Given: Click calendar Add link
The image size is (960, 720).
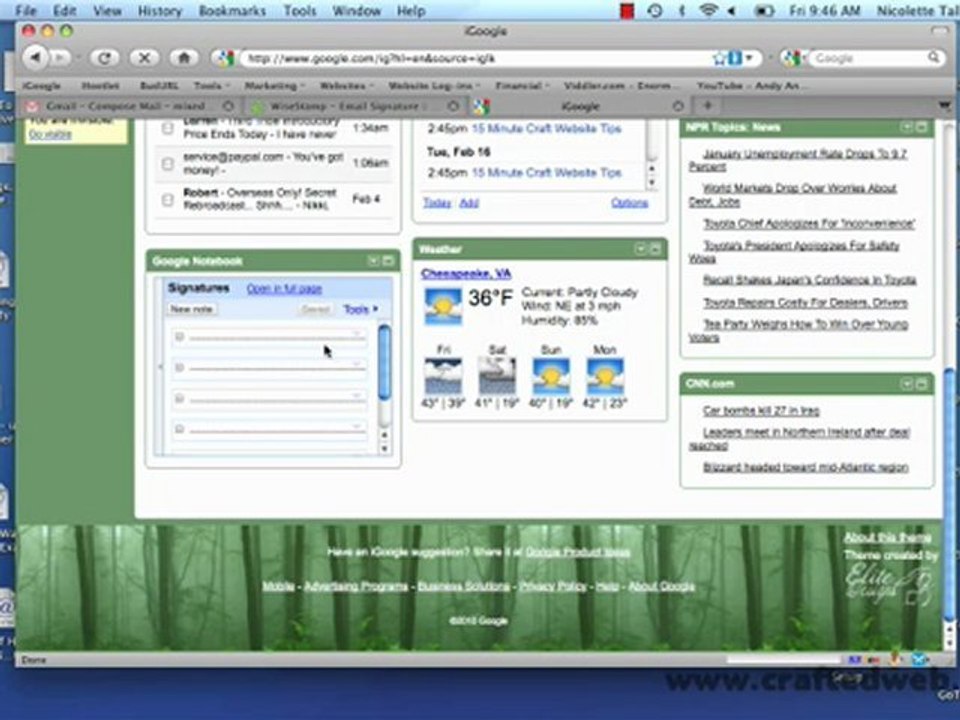Looking at the screenshot, I should click(x=469, y=203).
